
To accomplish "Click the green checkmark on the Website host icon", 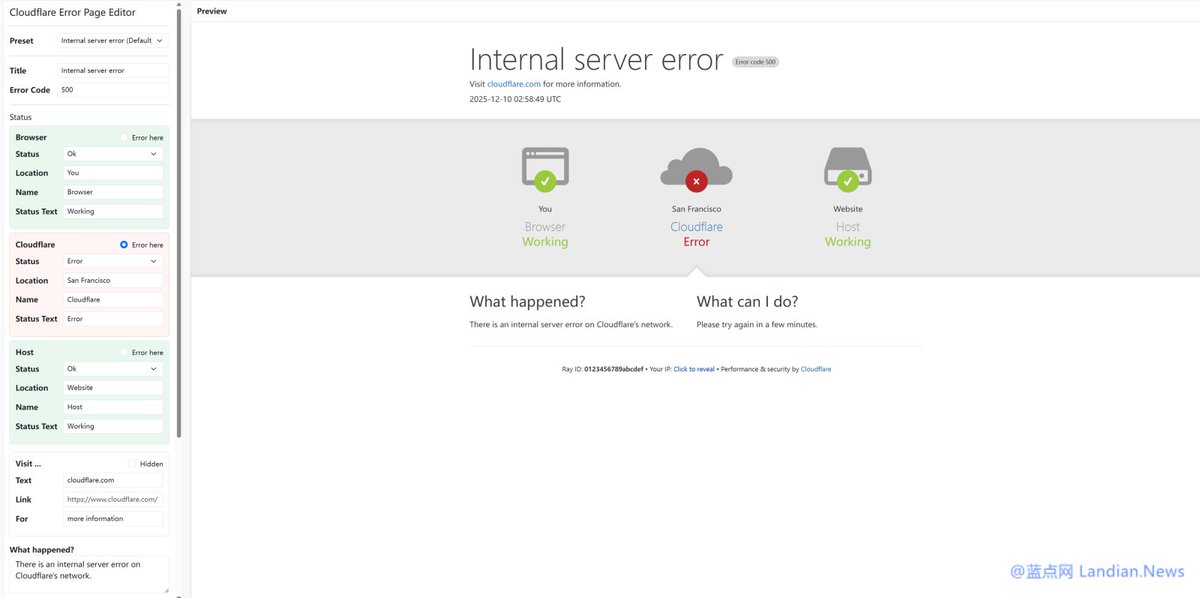I will pyautogui.click(x=848, y=182).
